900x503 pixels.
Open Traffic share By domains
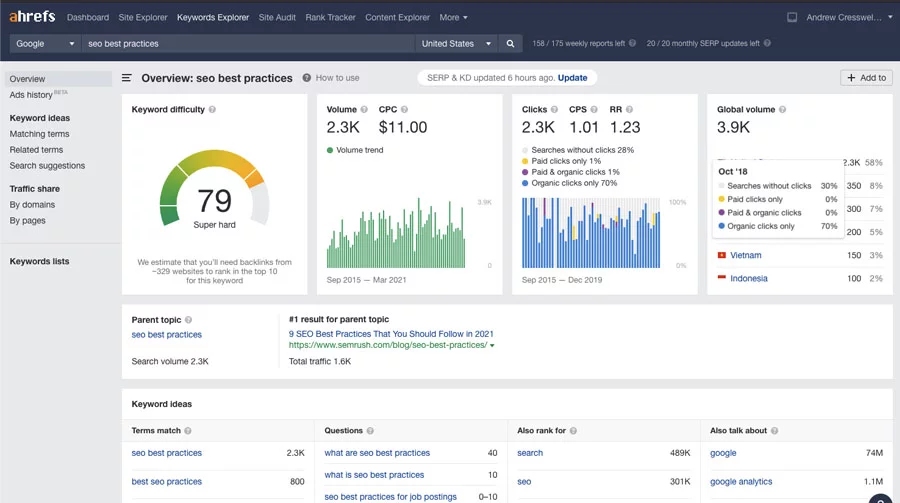click(32, 204)
